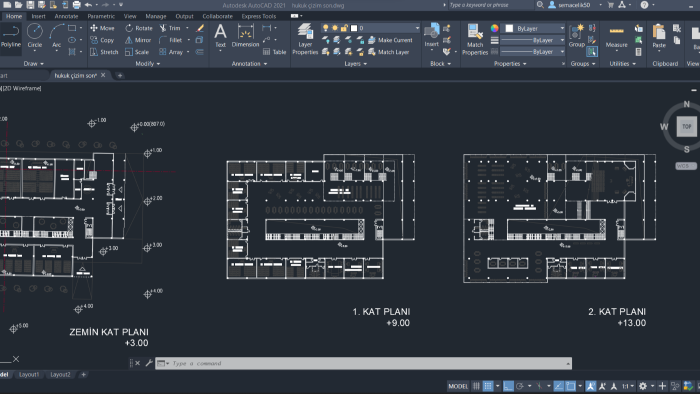Insert a Table from Annotation panel
700x394 pixels.
275,52
